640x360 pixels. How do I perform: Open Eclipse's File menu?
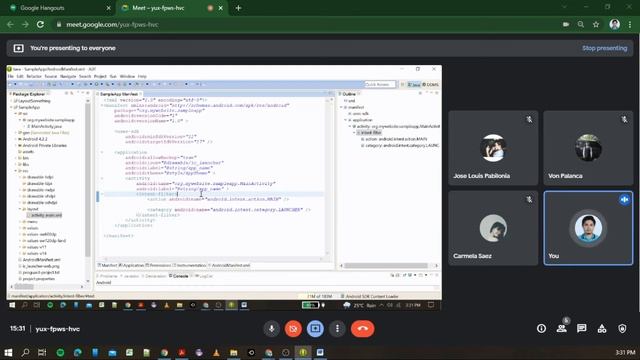click(x=11, y=76)
